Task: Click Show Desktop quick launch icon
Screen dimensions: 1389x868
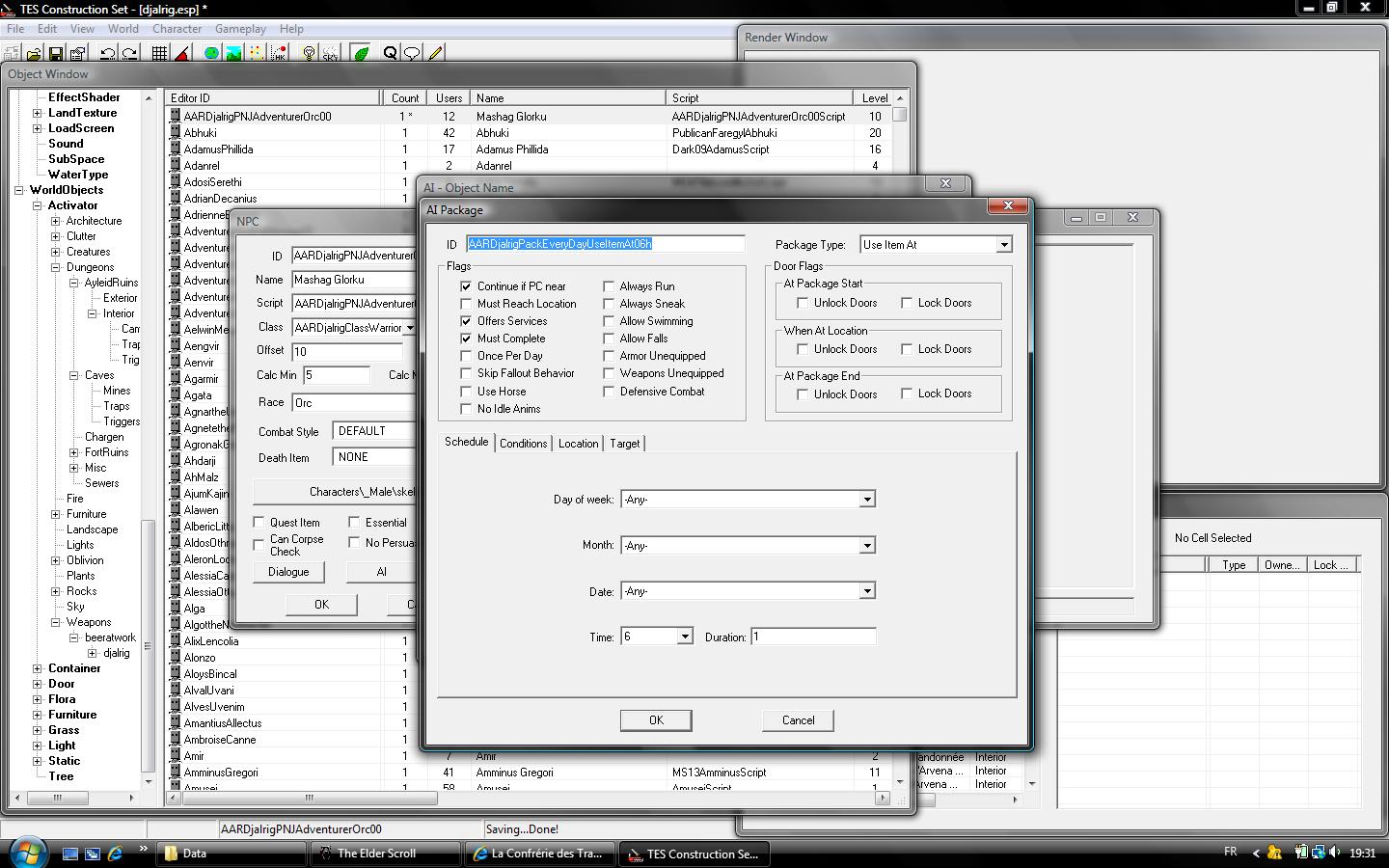Action: click(x=70, y=854)
